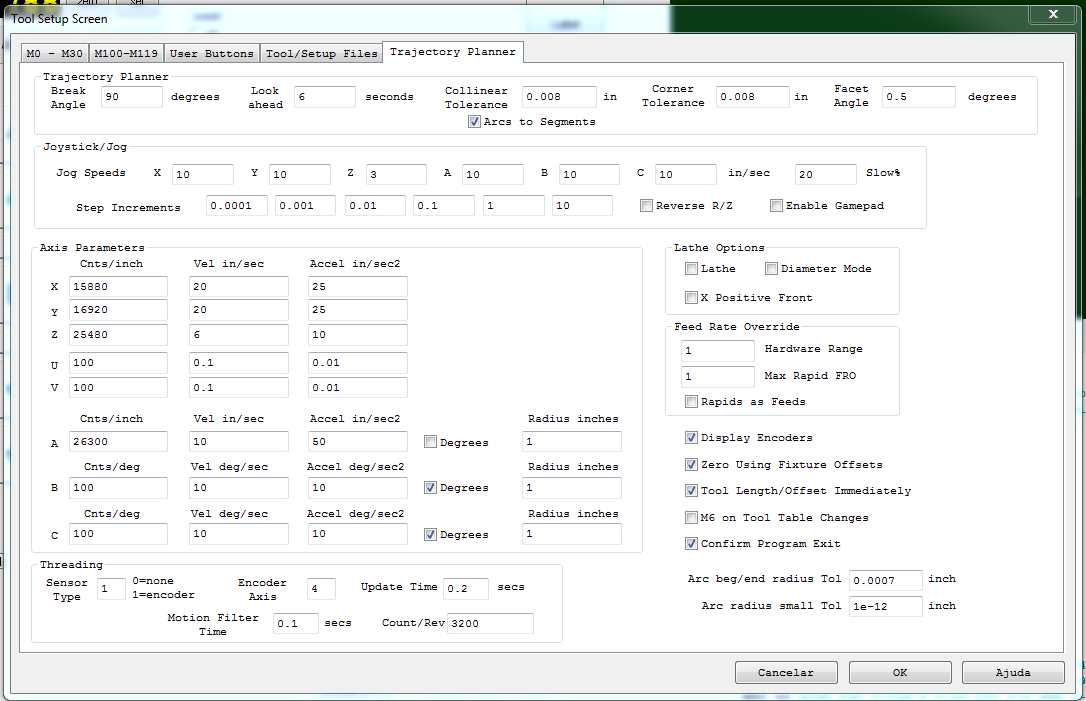Screen dimensions: 1086x701
Task: Toggle the Arcs to Segments checkbox
Action: [474, 122]
